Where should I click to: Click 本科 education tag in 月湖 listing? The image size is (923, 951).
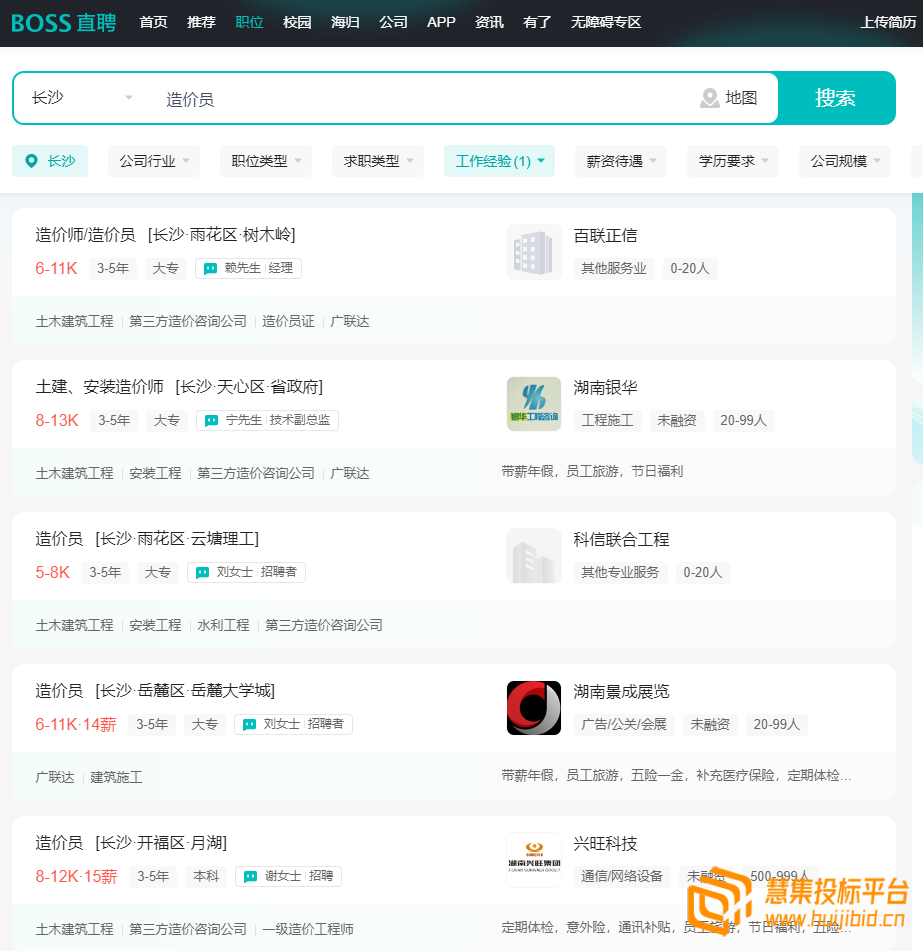(206, 876)
